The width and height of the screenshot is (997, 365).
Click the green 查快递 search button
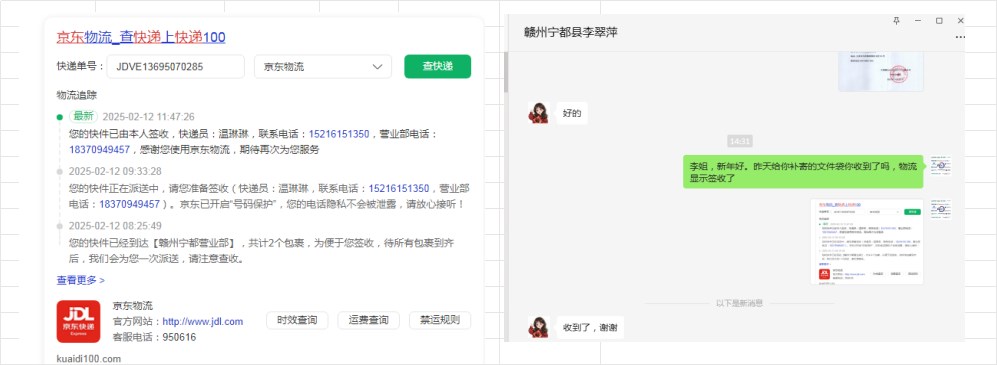click(x=437, y=66)
